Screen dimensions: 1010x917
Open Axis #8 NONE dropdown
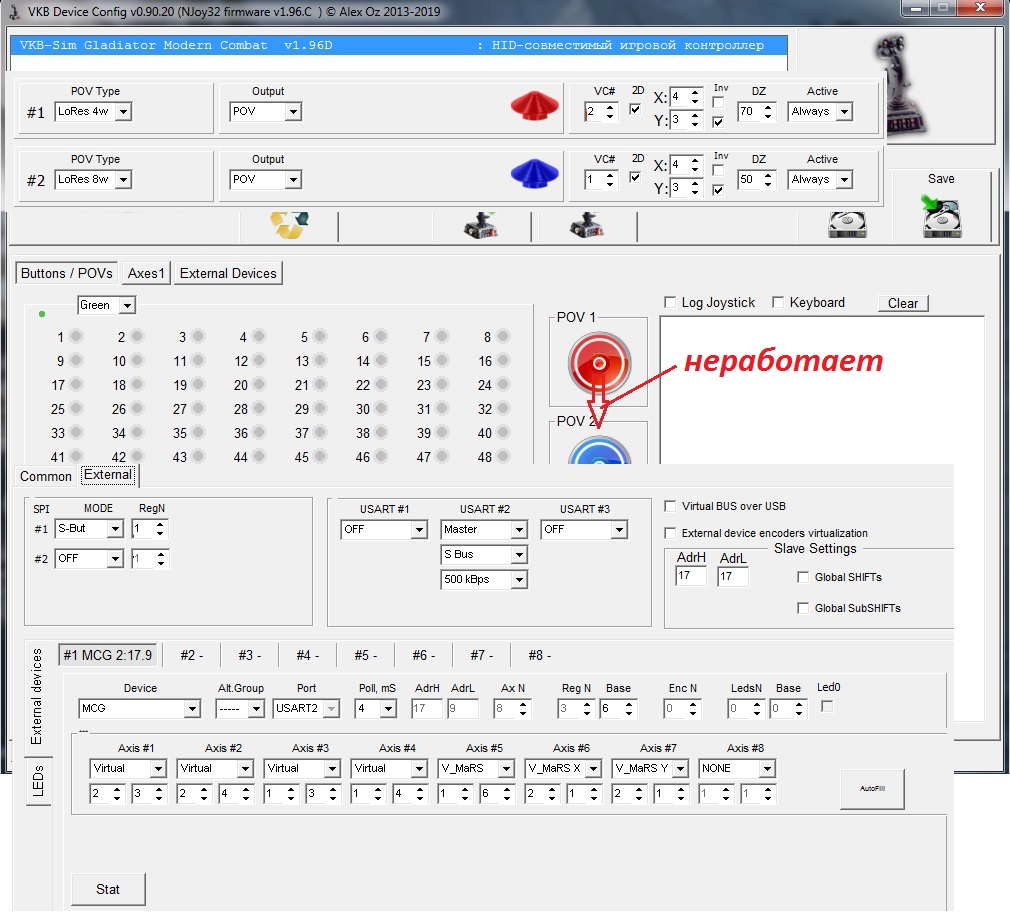(767, 768)
